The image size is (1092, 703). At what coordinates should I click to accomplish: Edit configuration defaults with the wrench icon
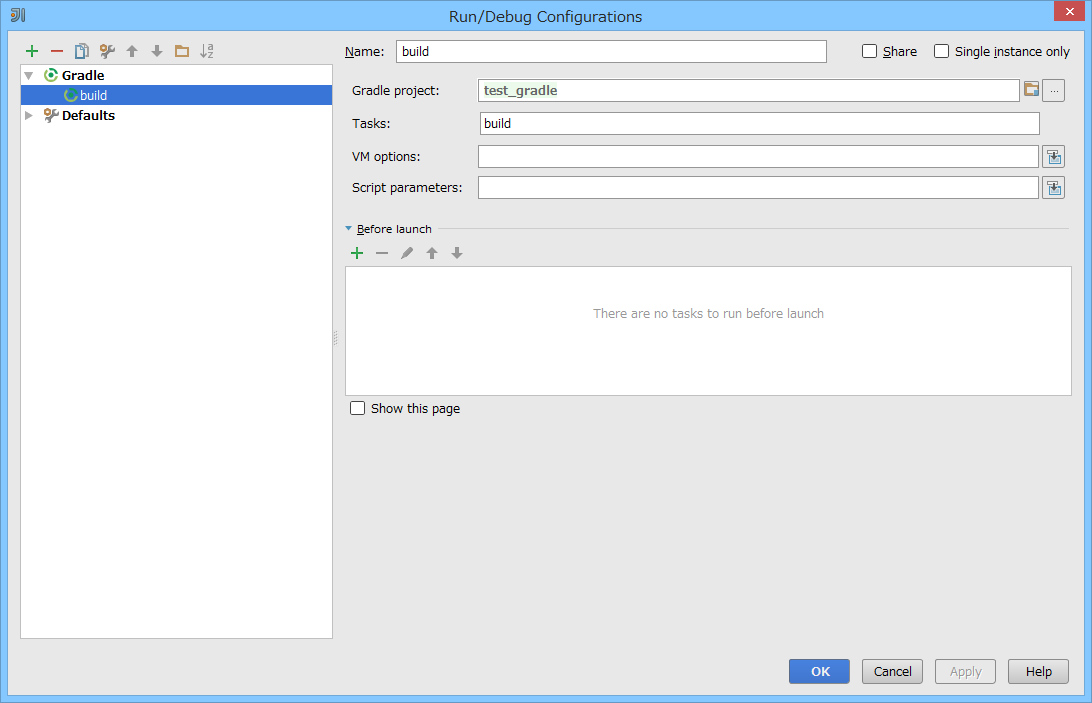[106, 51]
